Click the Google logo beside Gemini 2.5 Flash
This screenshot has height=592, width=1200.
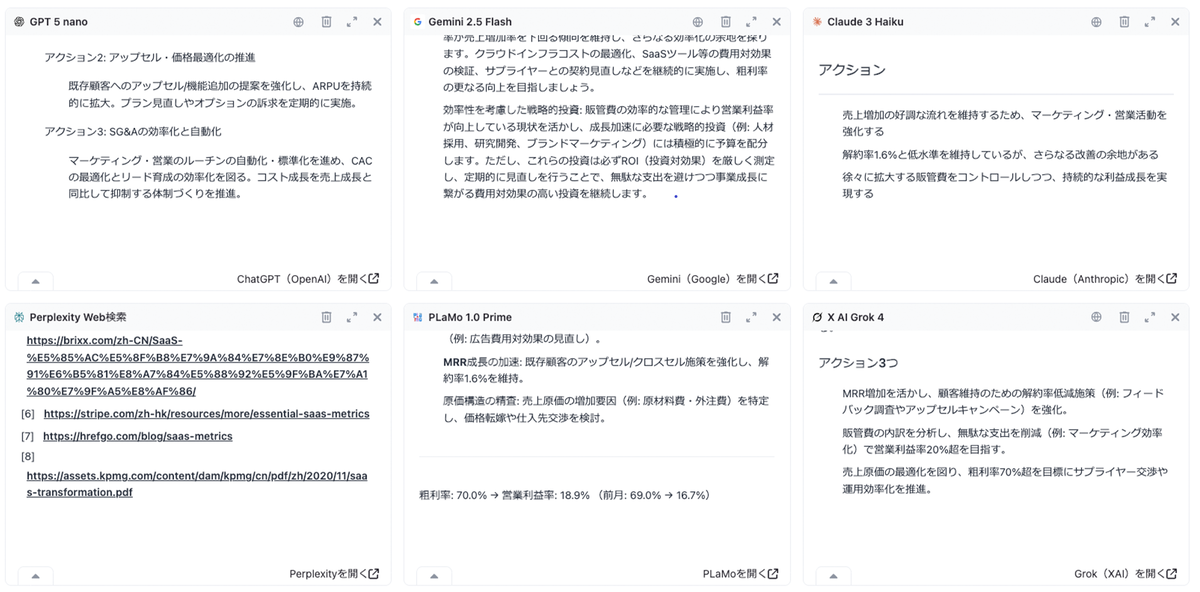pos(418,22)
